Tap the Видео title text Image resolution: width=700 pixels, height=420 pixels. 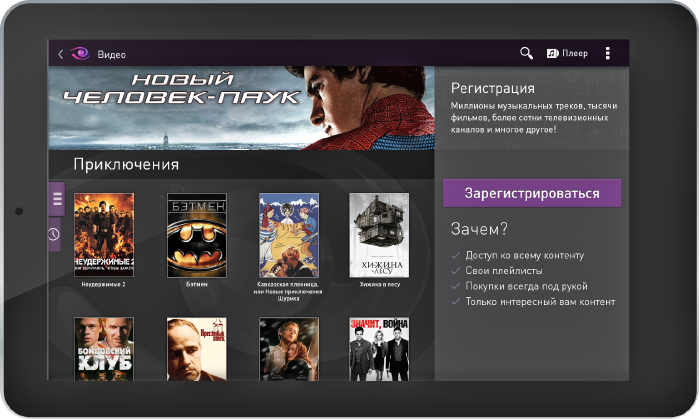[x=112, y=54]
